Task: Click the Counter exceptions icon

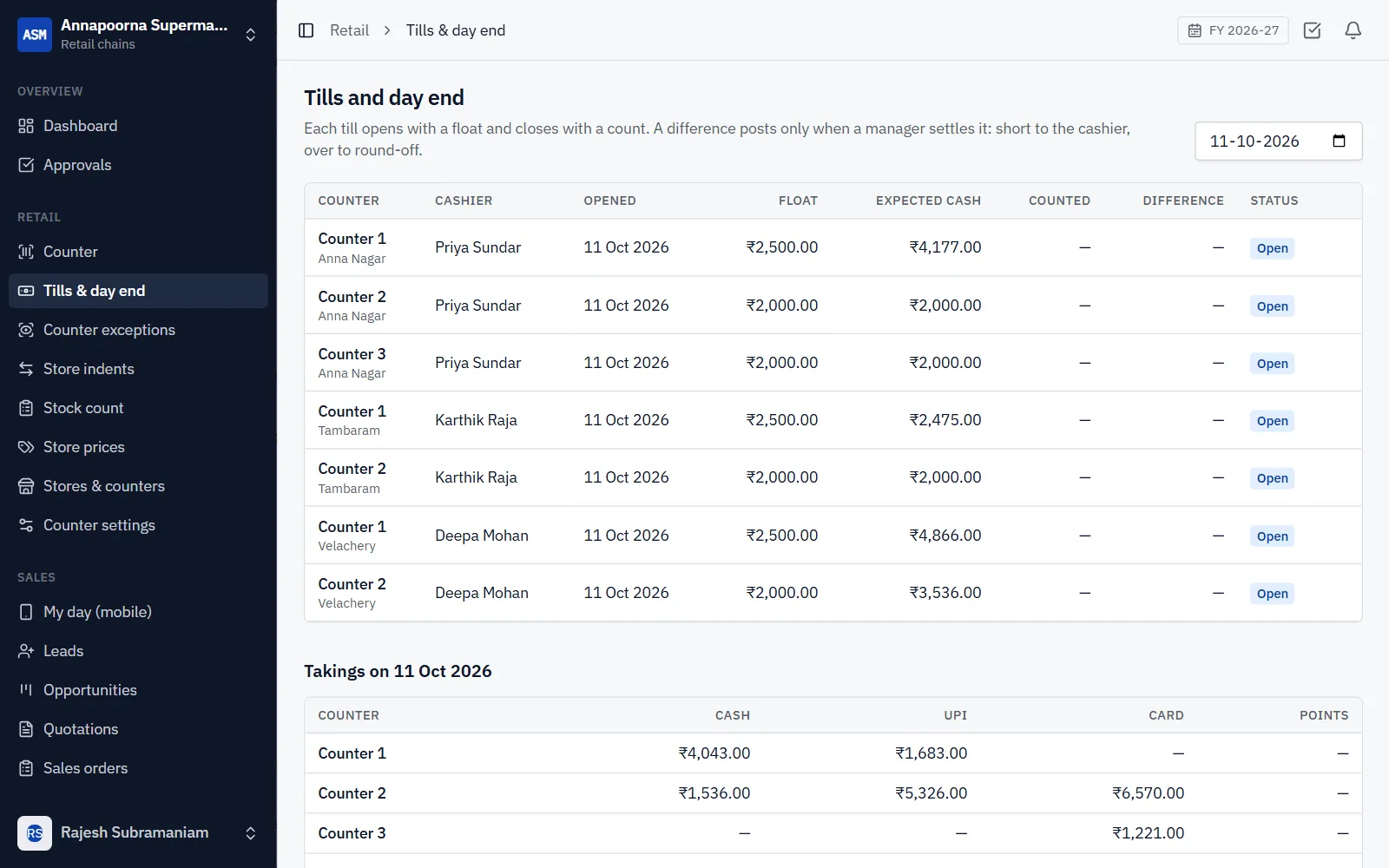Action: [26, 330]
